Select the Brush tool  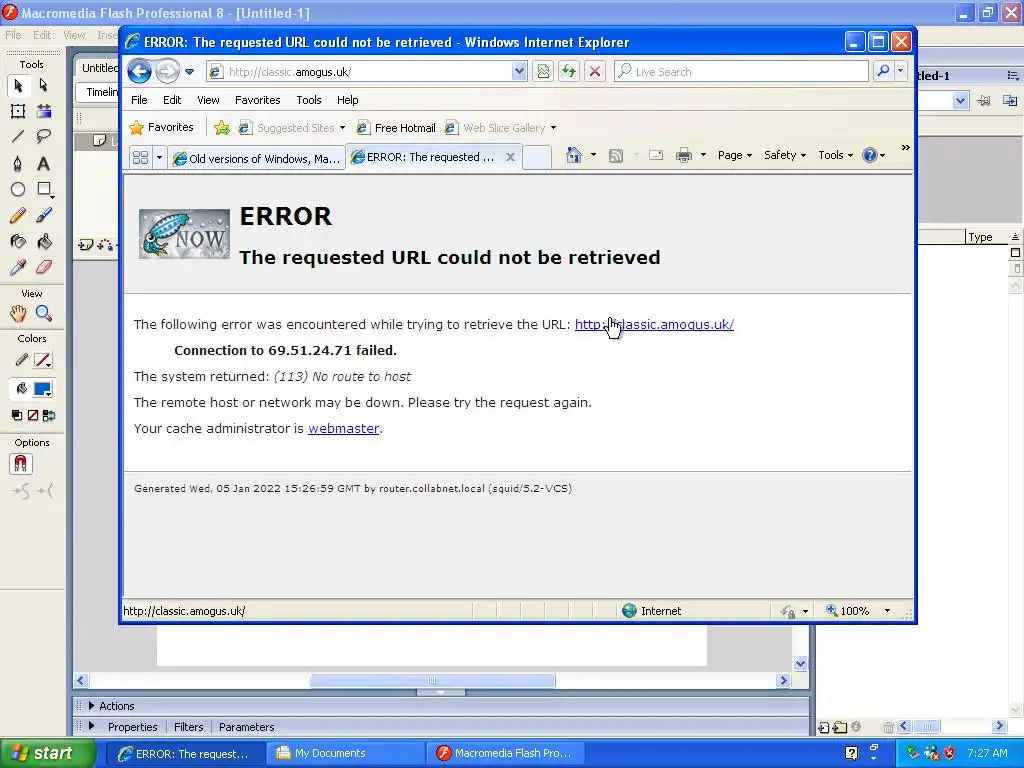pyautogui.click(x=44, y=216)
